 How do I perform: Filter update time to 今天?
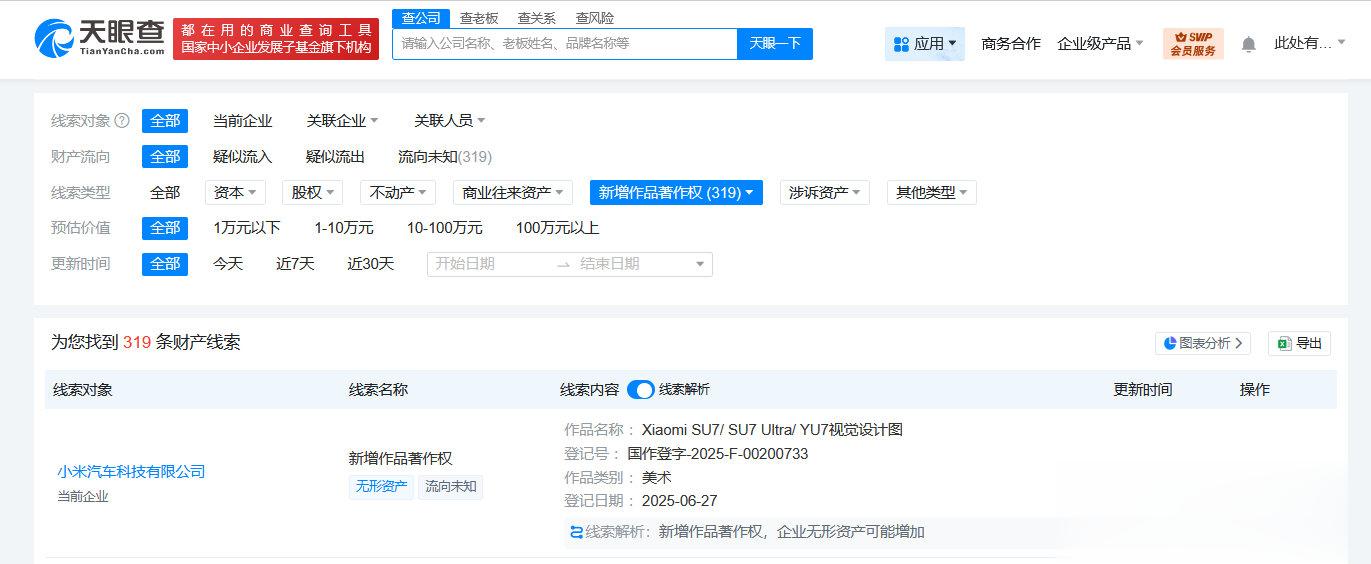[x=227, y=264]
